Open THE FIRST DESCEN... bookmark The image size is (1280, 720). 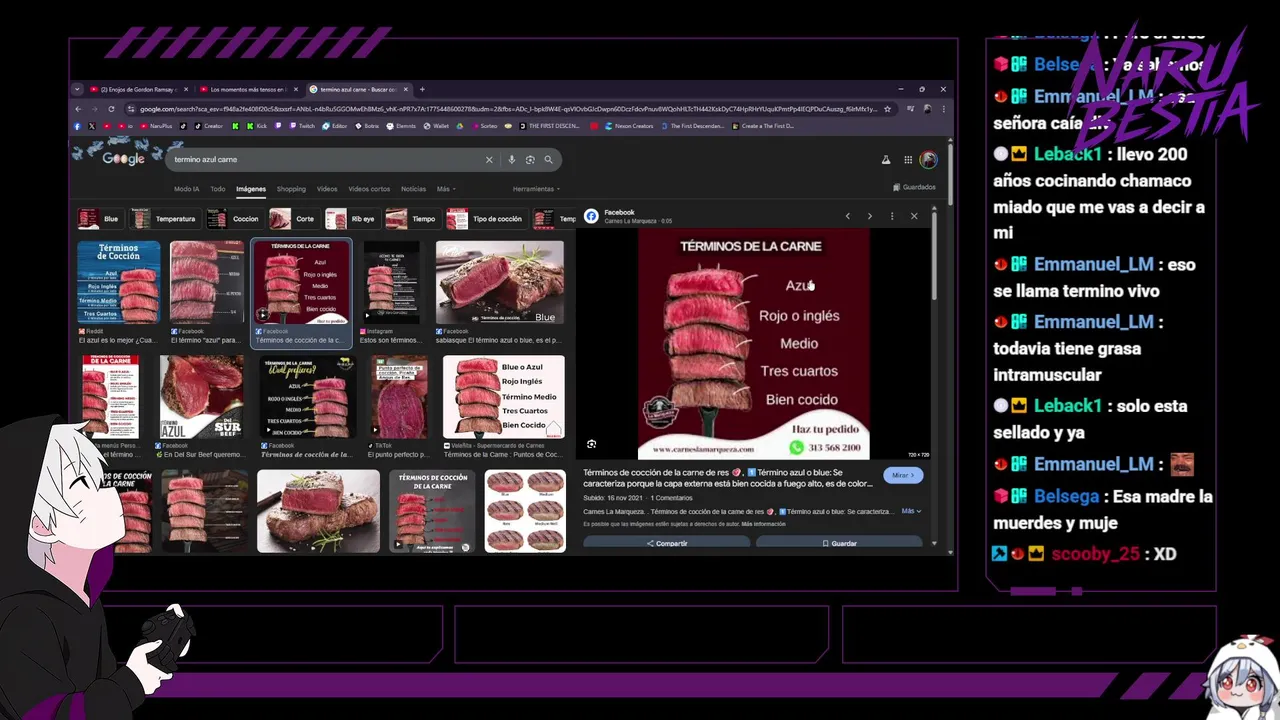[x=550, y=126]
